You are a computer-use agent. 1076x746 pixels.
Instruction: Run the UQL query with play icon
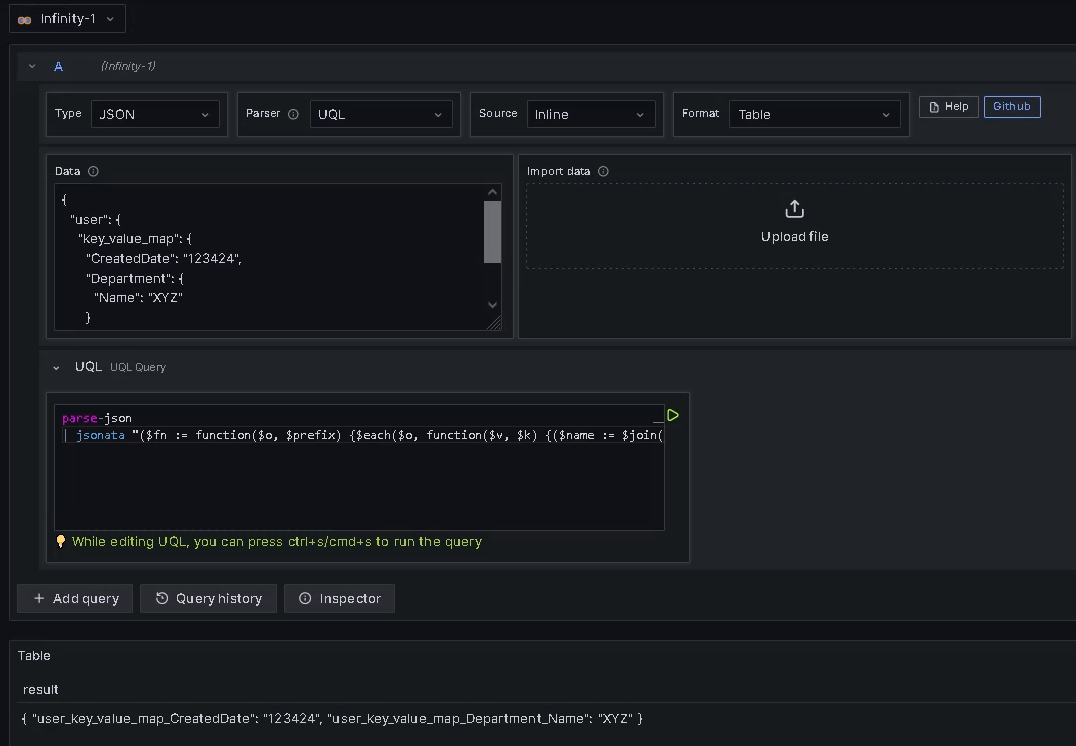coord(672,415)
